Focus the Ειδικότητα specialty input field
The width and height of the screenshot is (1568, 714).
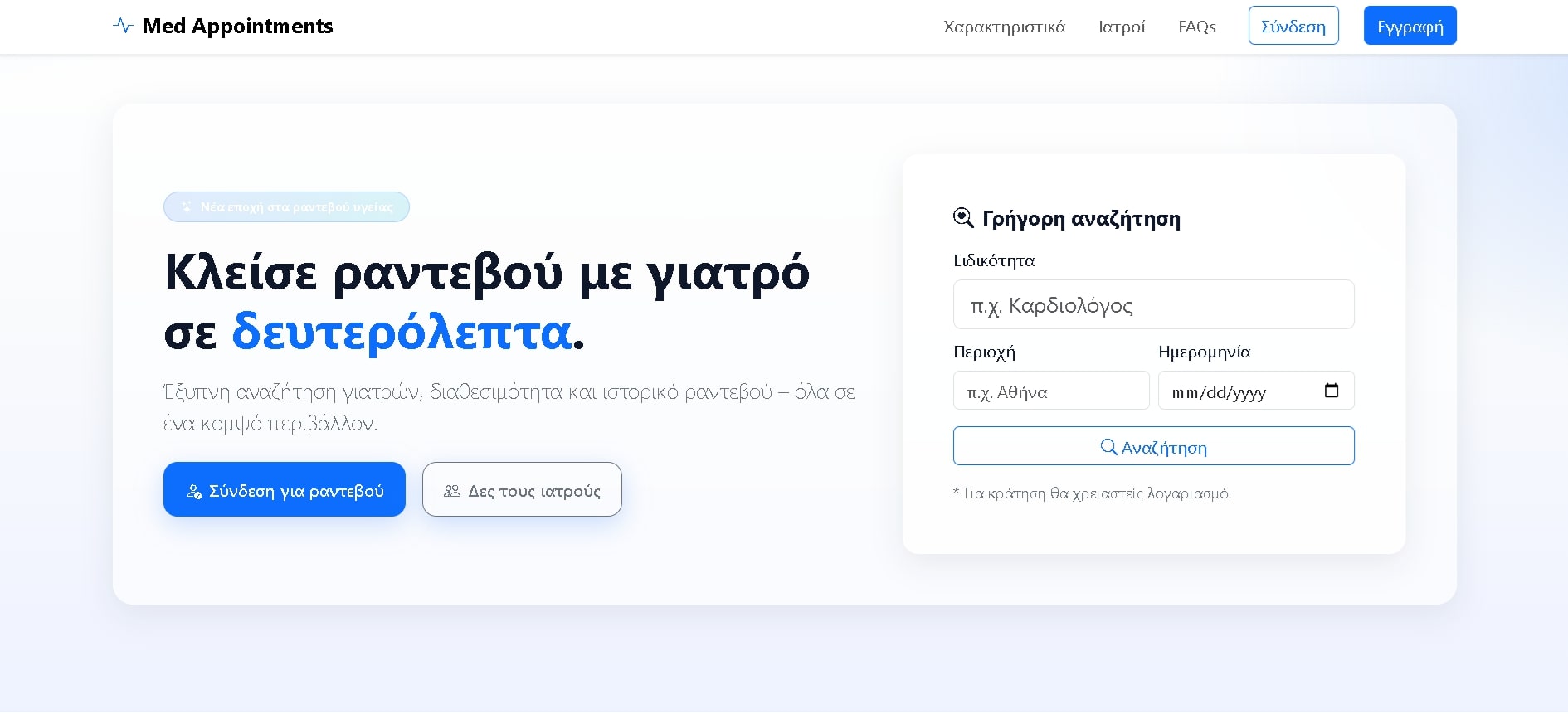coord(1153,305)
